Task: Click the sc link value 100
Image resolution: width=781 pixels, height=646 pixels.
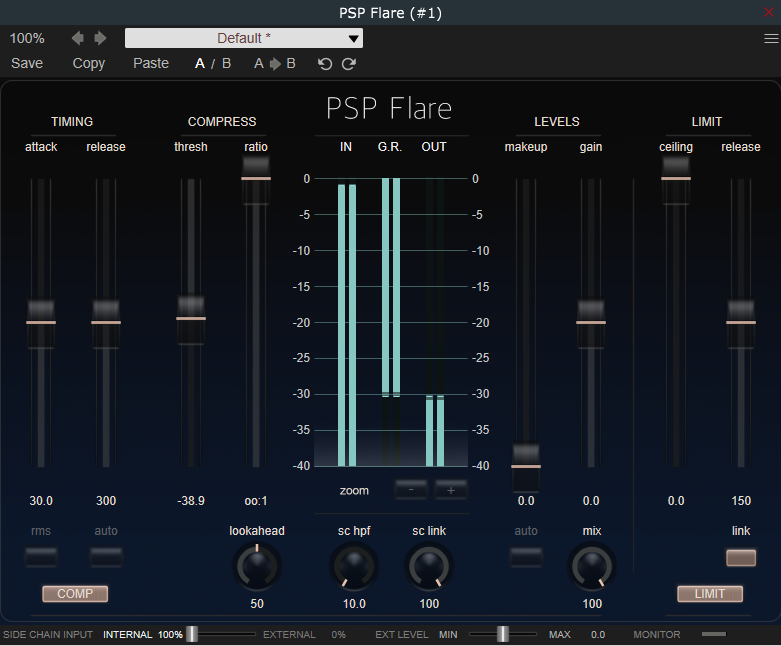Action: (429, 604)
